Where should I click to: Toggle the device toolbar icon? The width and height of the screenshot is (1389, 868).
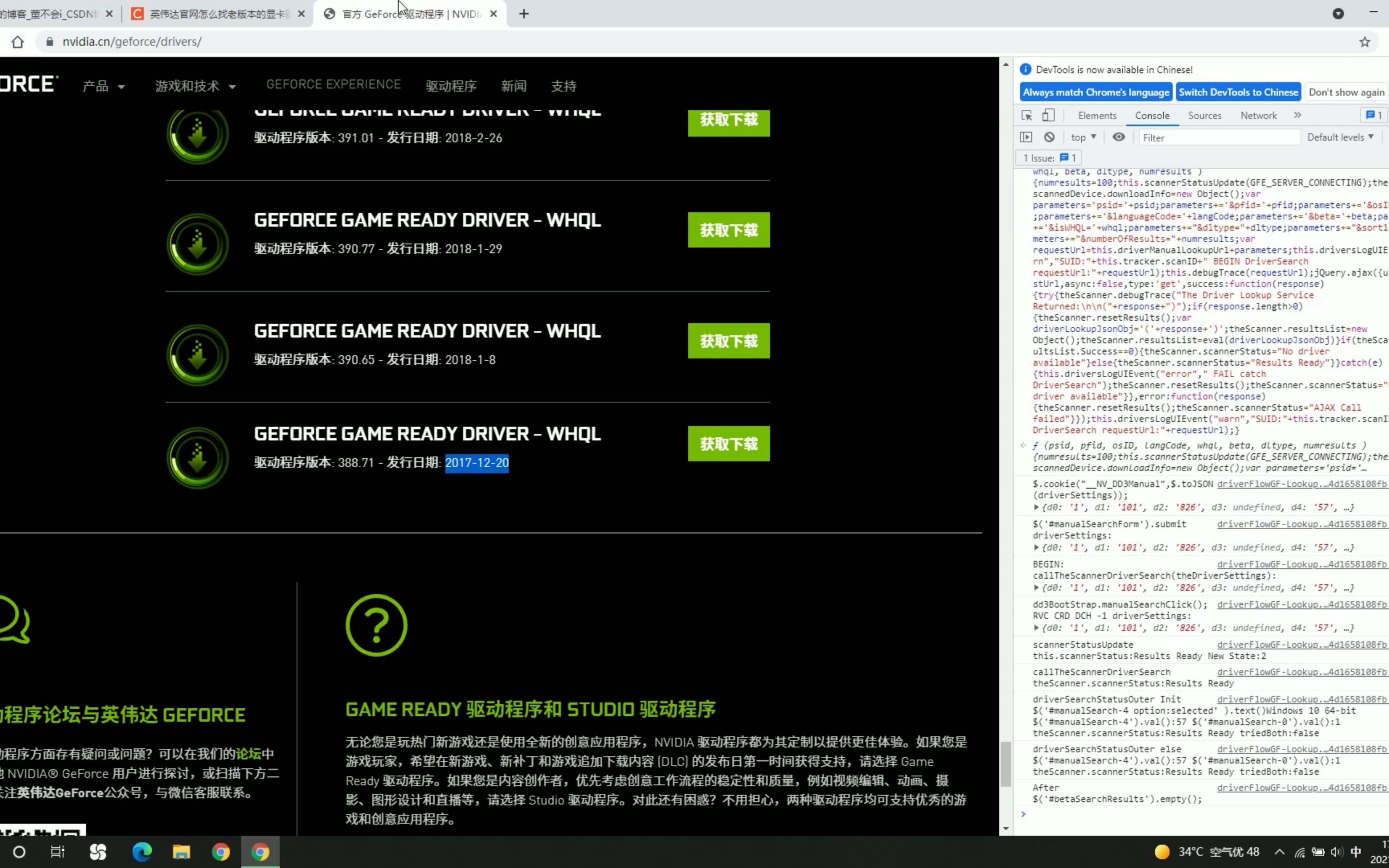pos(1048,115)
